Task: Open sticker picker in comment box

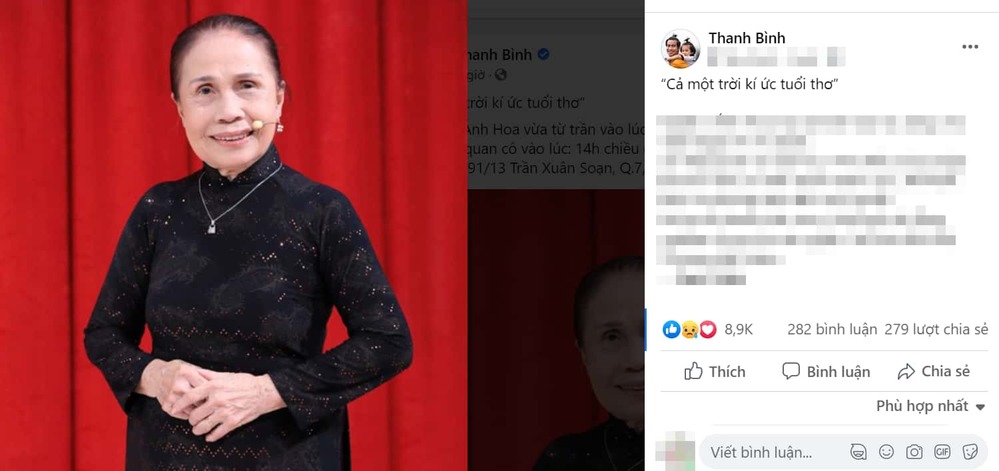Action: (x=970, y=452)
